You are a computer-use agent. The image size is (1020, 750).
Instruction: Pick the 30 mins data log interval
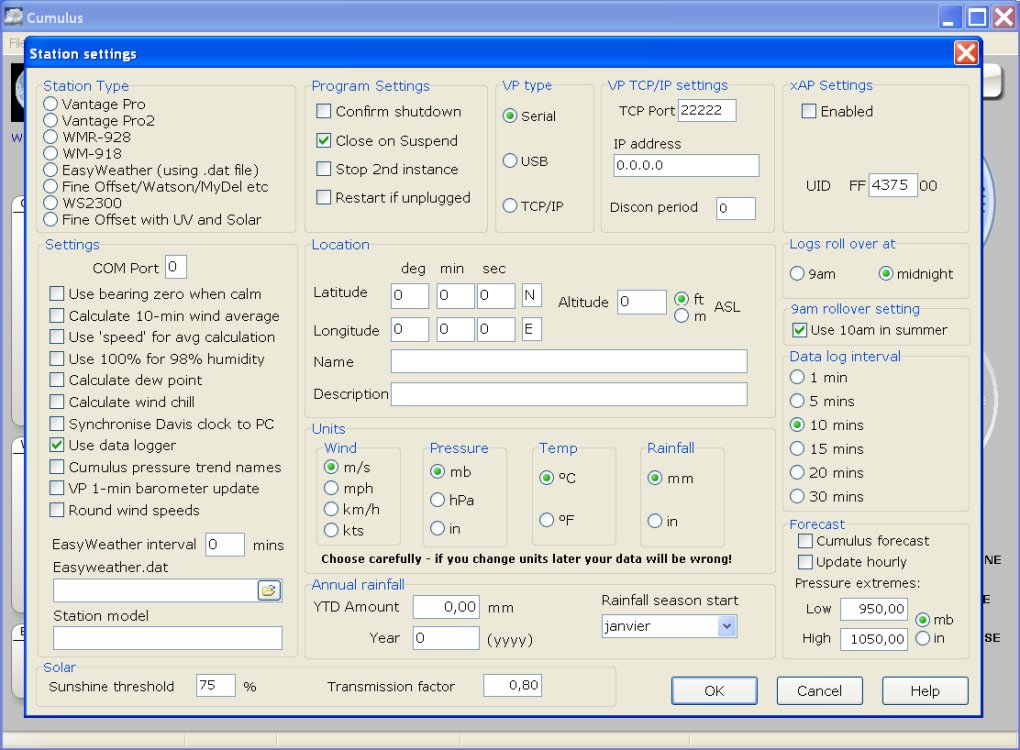pos(797,496)
